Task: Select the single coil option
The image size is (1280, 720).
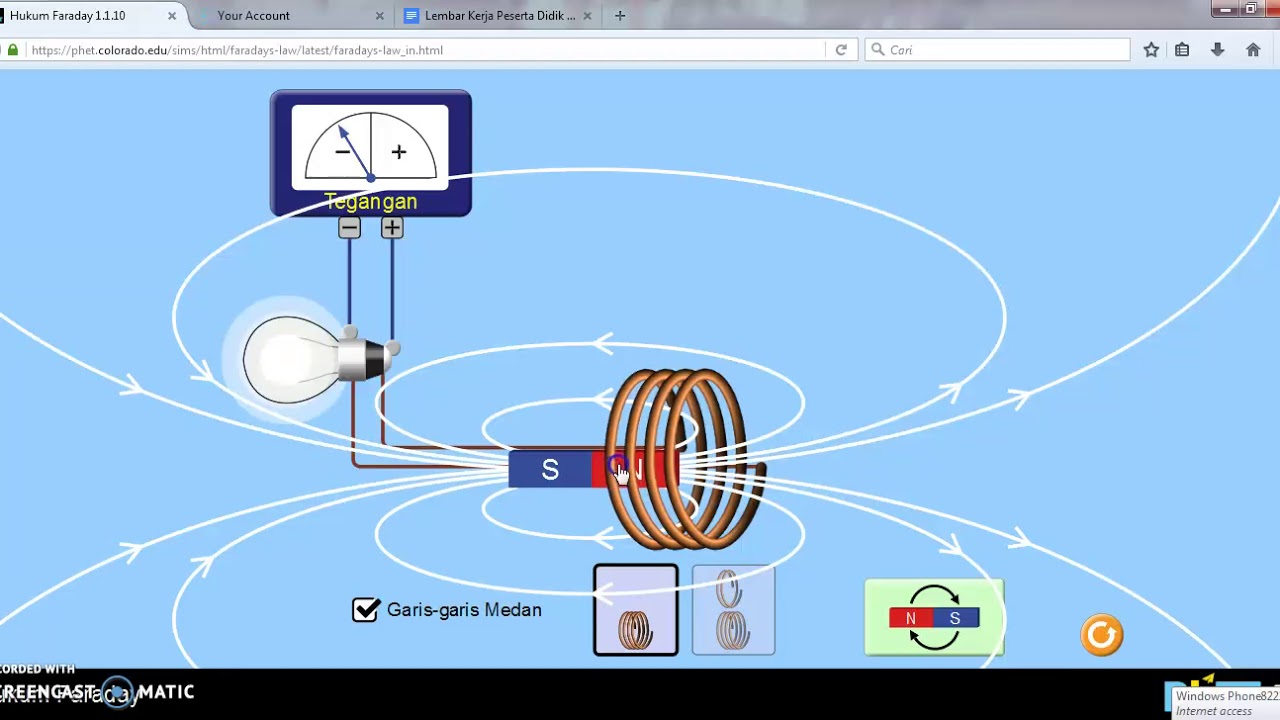Action: coord(636,610)
